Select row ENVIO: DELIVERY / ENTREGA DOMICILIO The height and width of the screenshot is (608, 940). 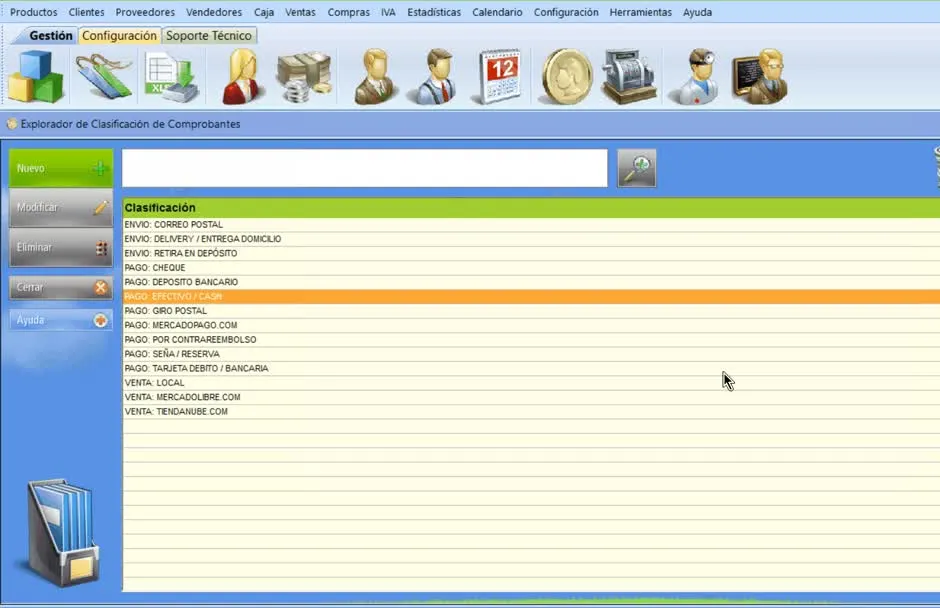pyautogui.click(x=531, y=239)
